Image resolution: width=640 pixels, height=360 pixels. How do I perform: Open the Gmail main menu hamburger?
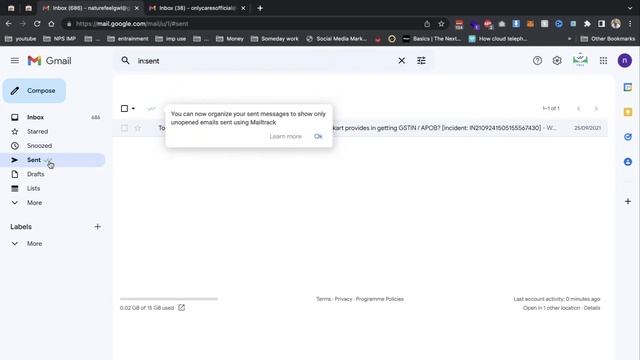15,61
